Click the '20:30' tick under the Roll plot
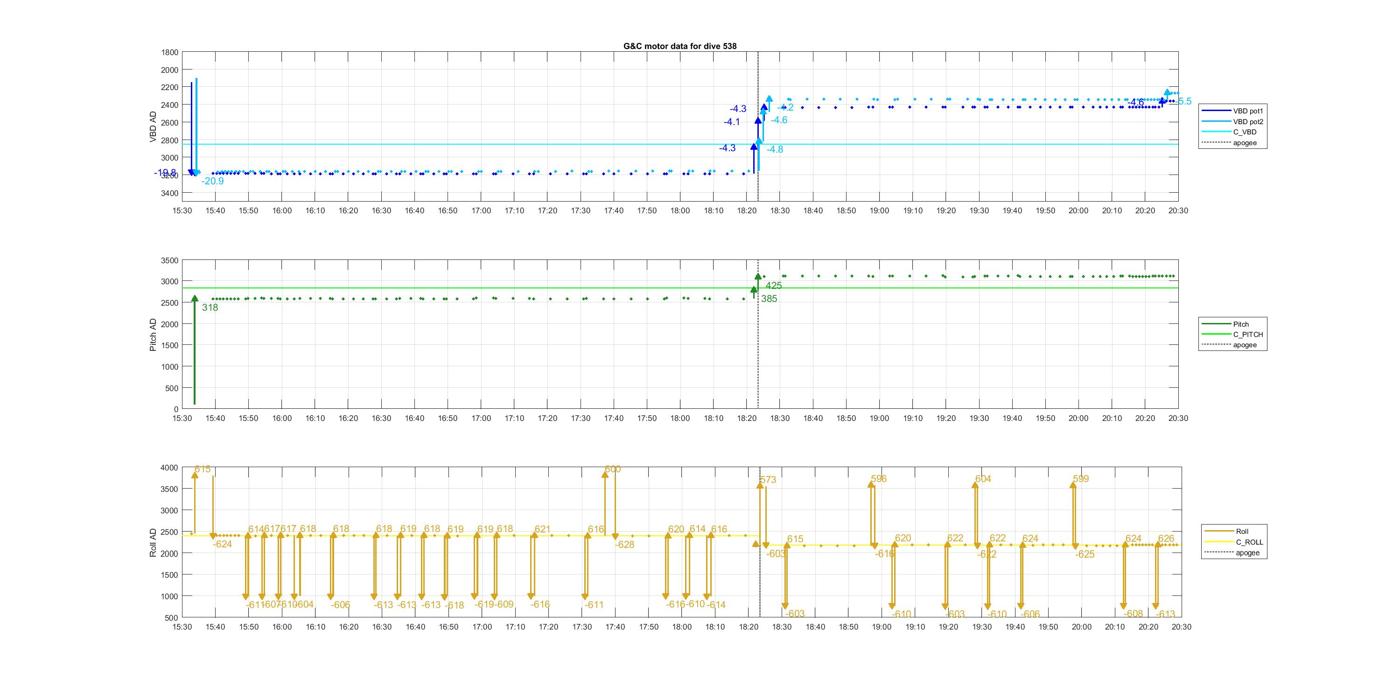Viewport: 1400px width, 693px height. click(1181, 627)
